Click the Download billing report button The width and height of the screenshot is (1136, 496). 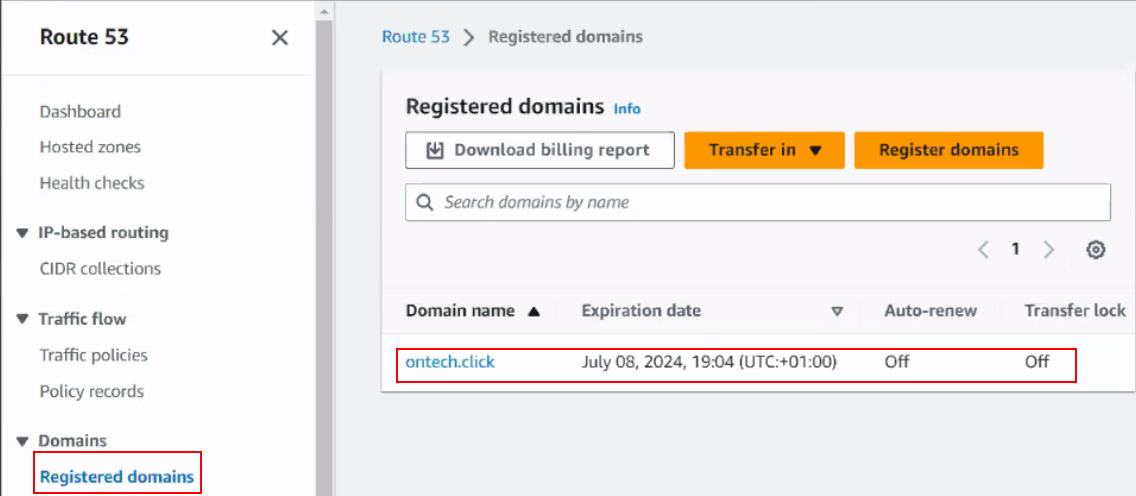[x=540, y=150]
